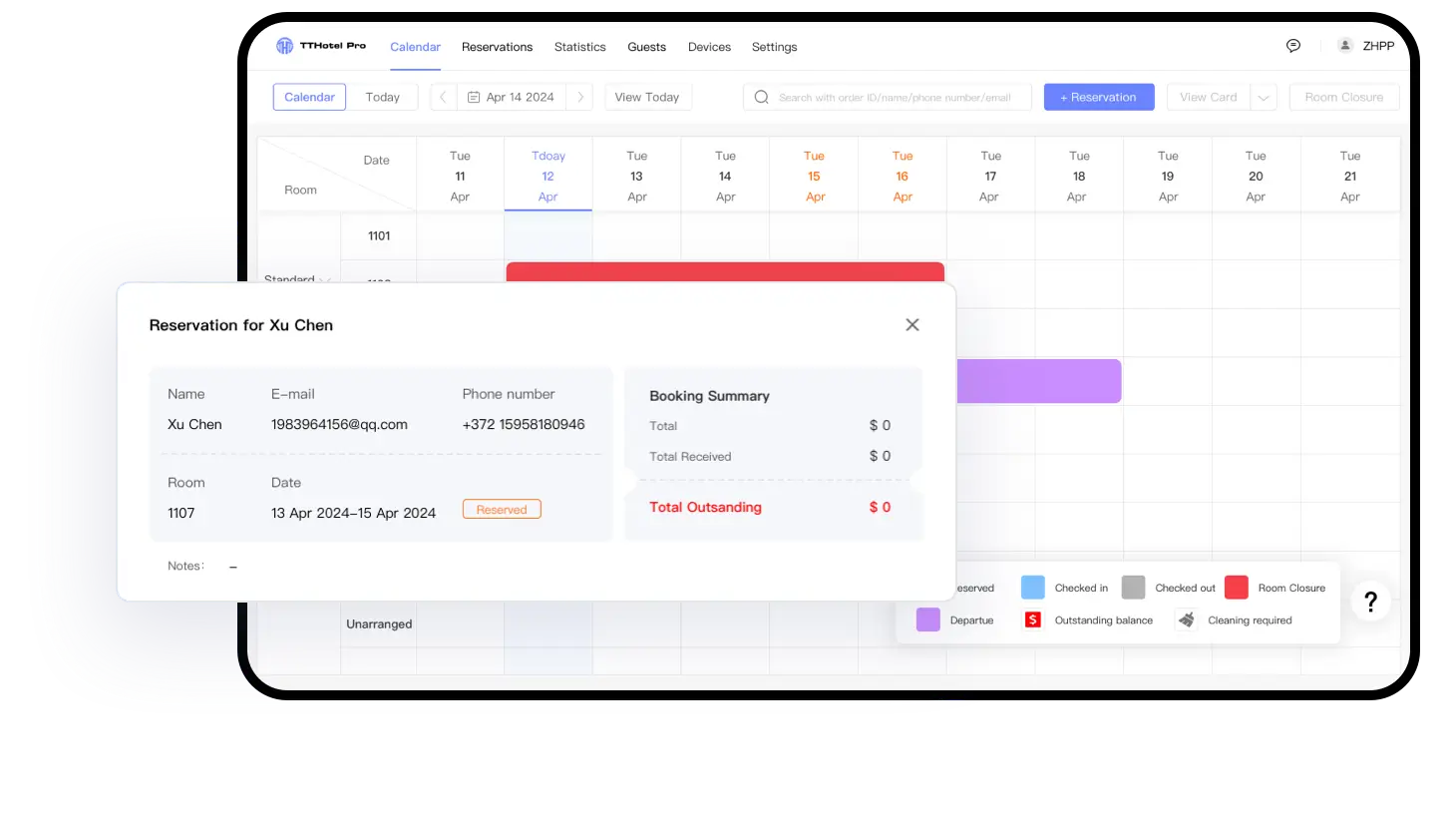Switch to the Reservations tab
1456x820 pixels.
click(497, 47)
